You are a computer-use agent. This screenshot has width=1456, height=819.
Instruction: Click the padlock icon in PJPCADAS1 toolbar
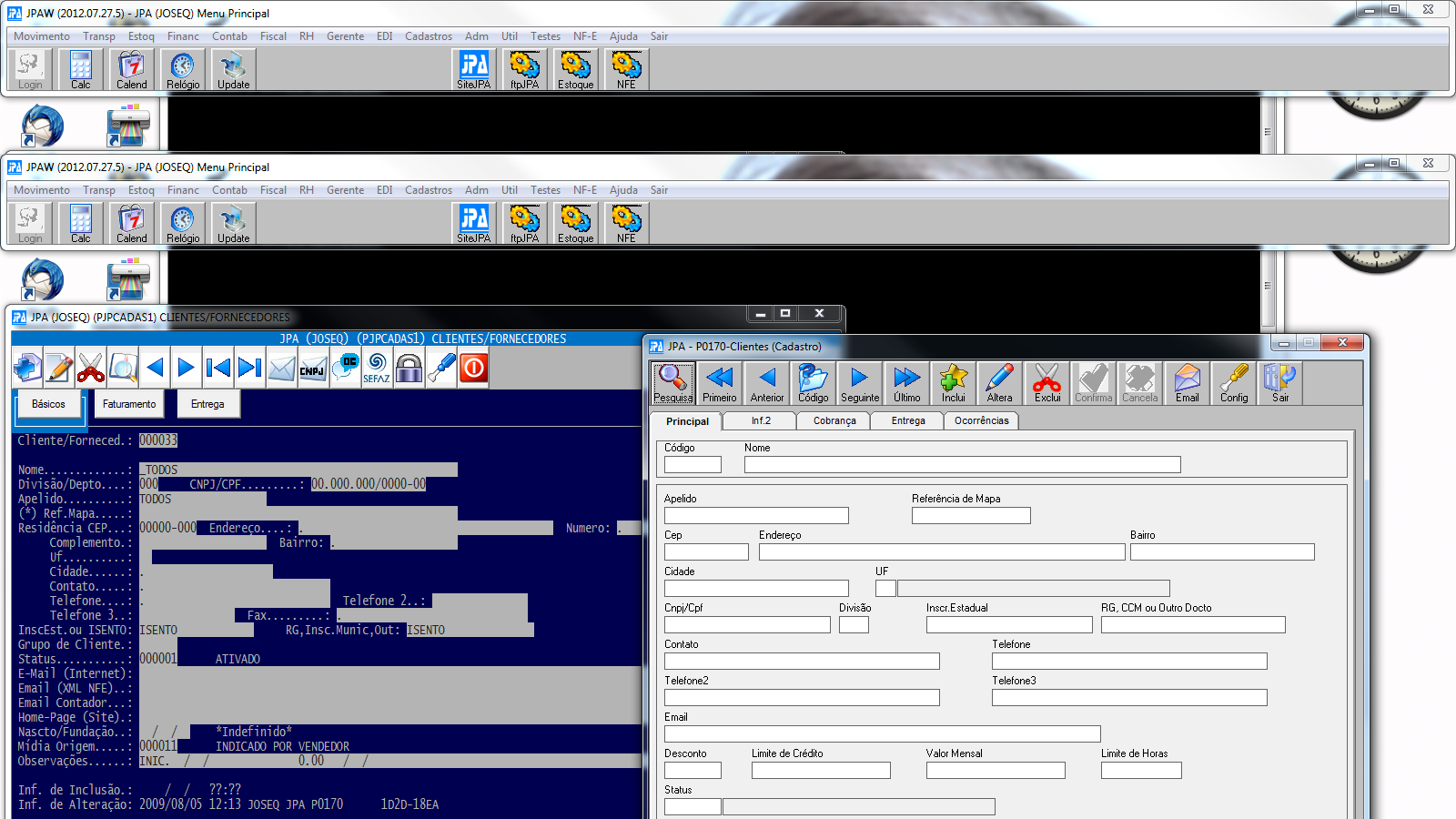coord(409,369)
